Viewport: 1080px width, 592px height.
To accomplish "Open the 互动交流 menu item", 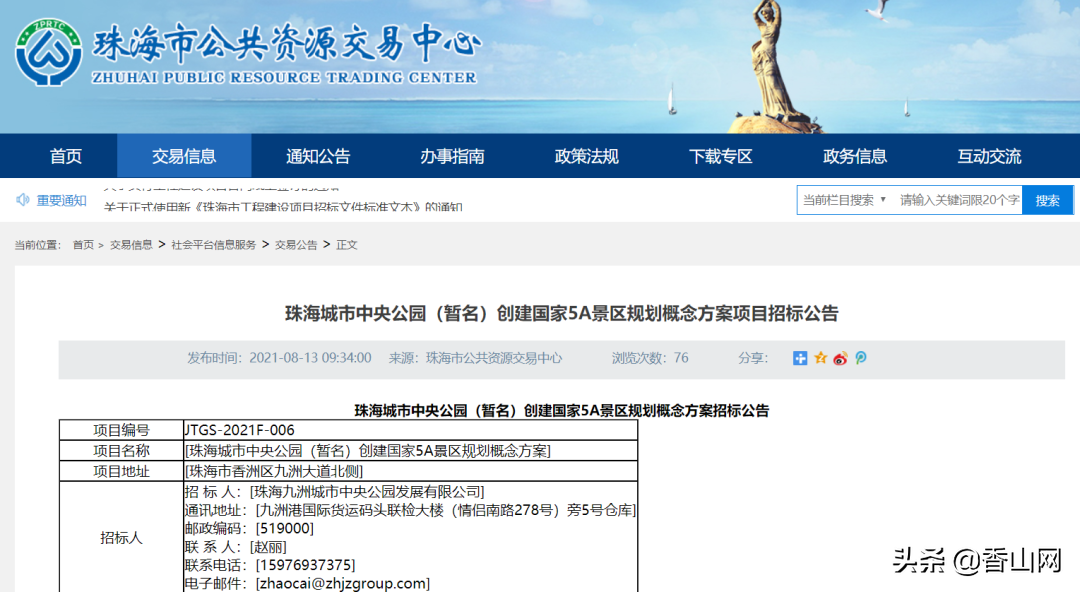I will [x=989, y=156].
